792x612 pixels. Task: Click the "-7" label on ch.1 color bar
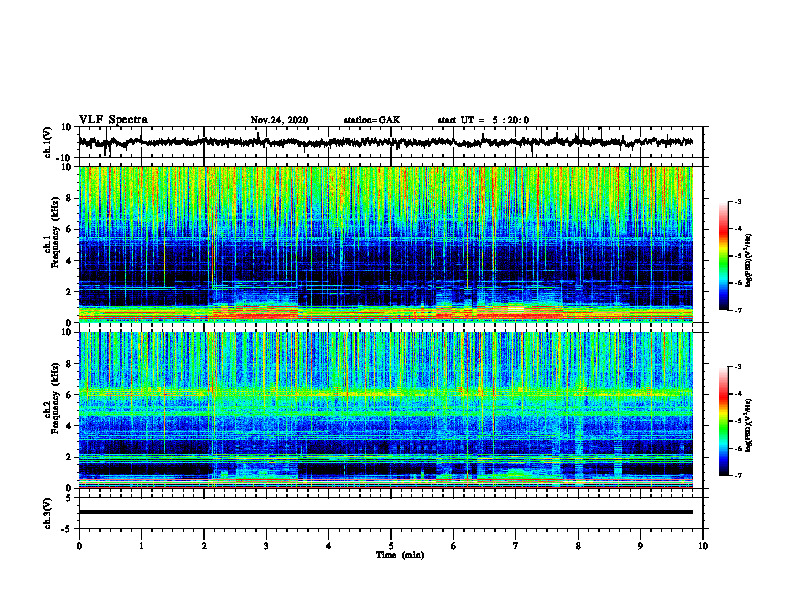click(x=737, y=310)
